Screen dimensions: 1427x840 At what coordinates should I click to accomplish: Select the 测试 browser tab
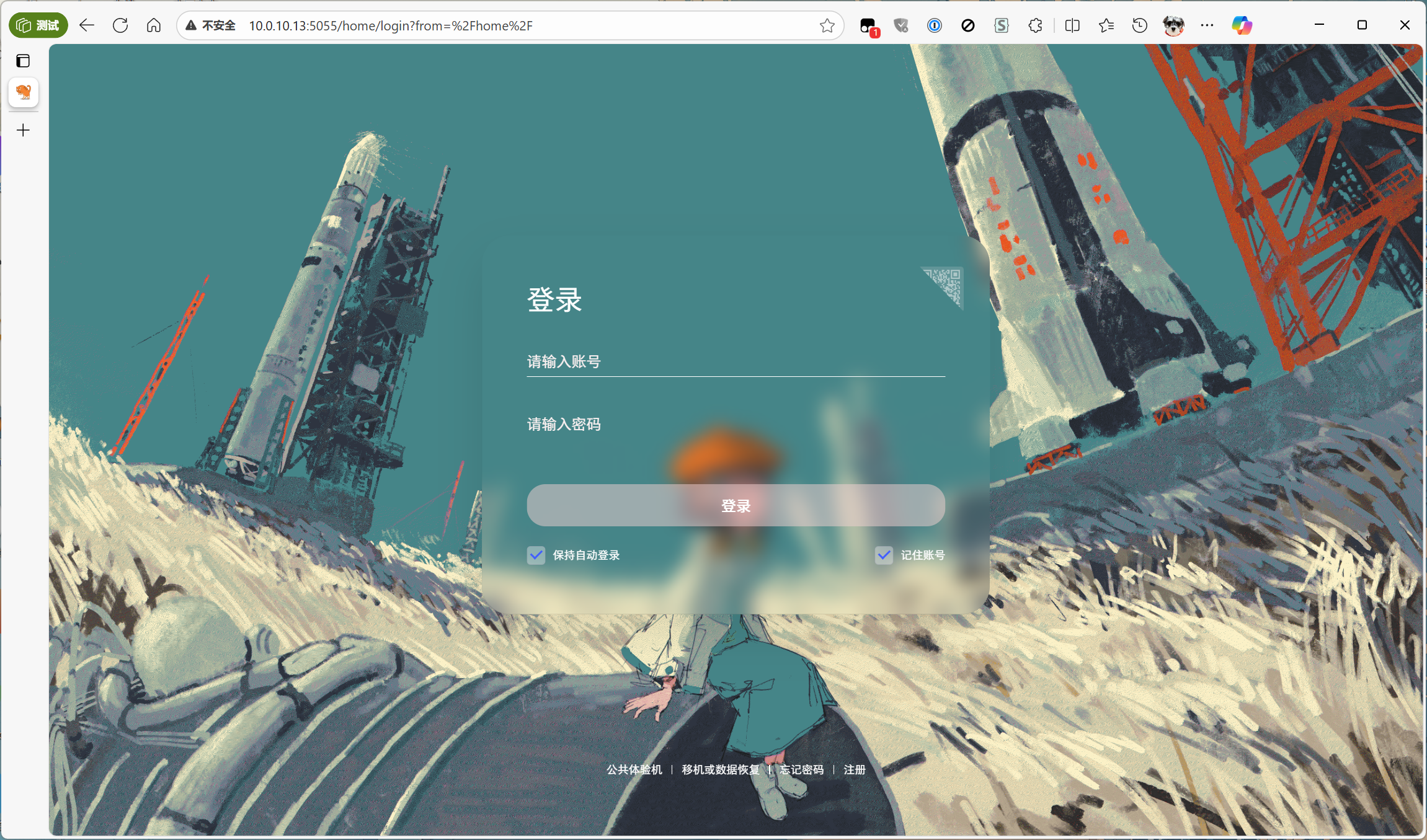pos(37,25)
